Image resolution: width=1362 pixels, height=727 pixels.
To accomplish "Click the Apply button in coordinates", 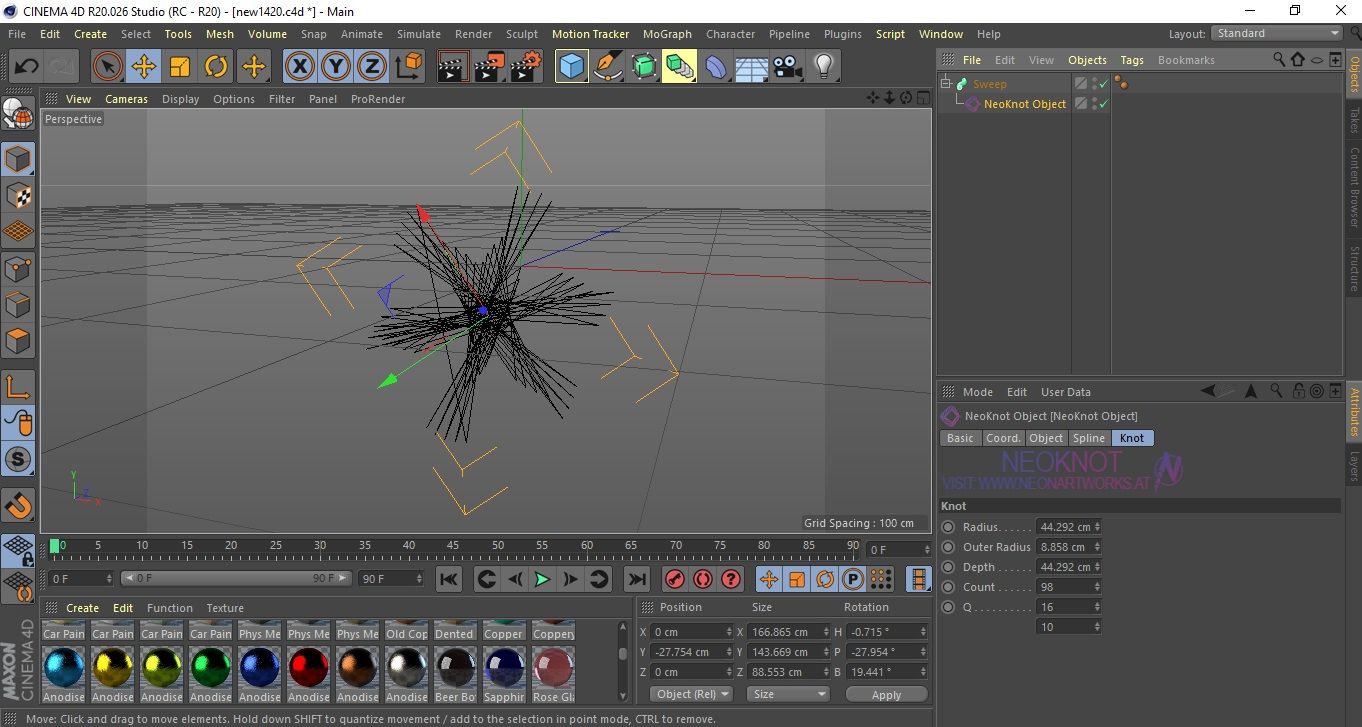I will tap(885, 694).
